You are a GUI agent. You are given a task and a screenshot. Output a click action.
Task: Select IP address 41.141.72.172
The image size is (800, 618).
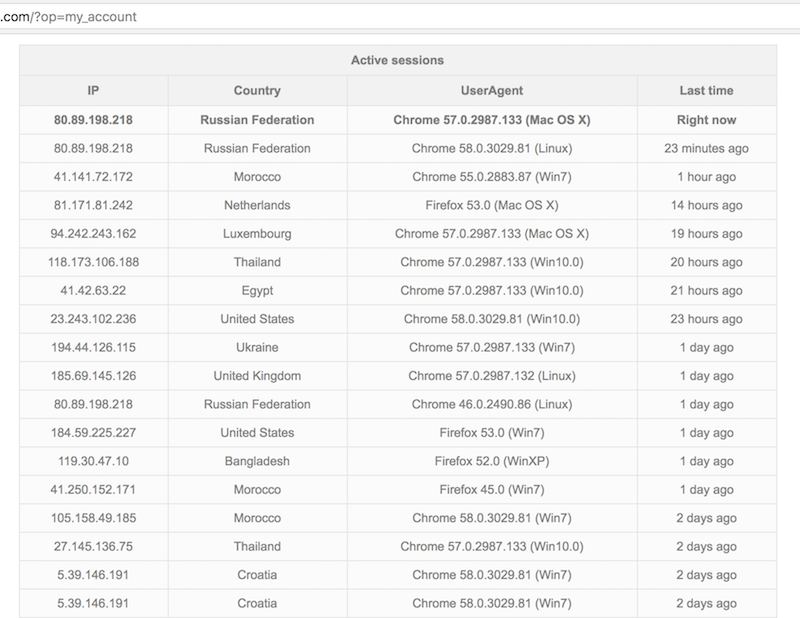(x=93, y=177)
